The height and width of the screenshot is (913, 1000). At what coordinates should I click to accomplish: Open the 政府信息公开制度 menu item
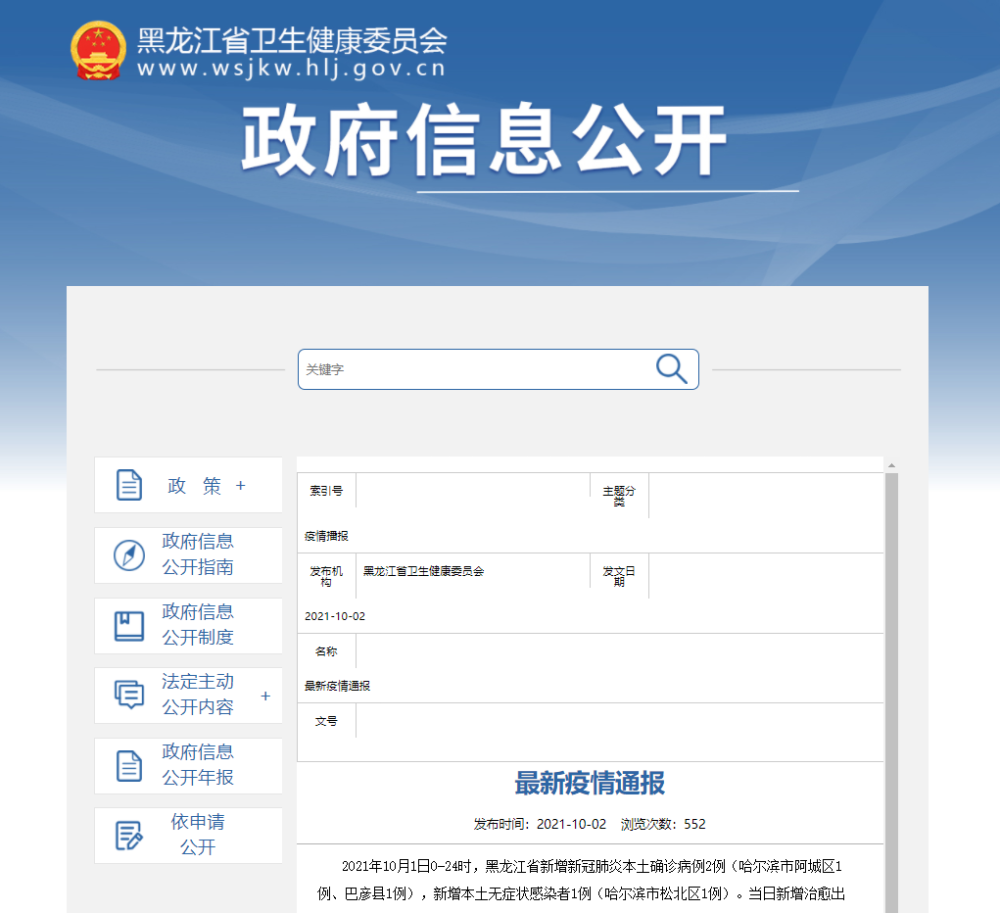[198, 625]
